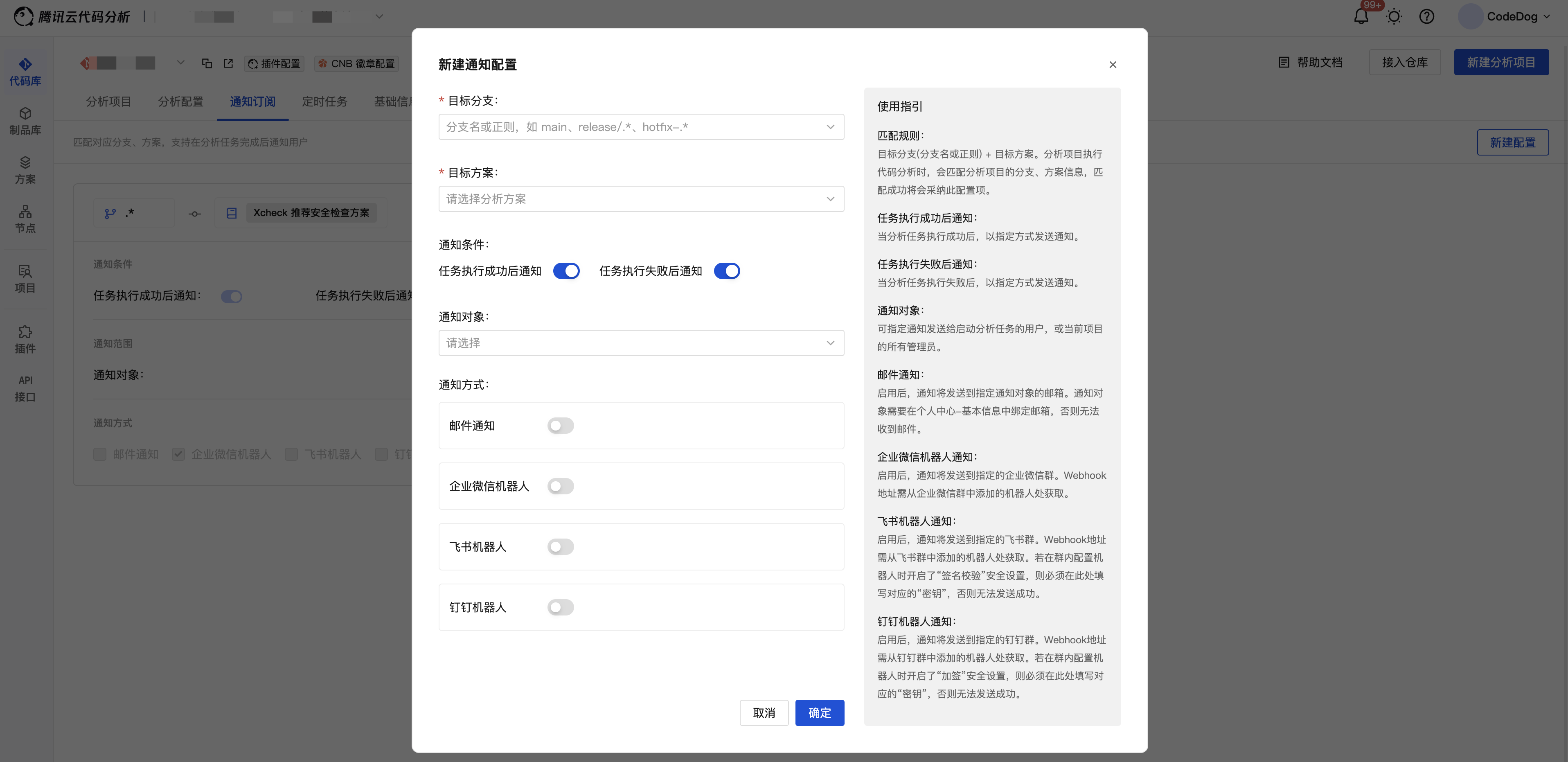Enable the 钉钉机器人 notification toggle
Screen dimensions: 1568x762
[560, 607]
